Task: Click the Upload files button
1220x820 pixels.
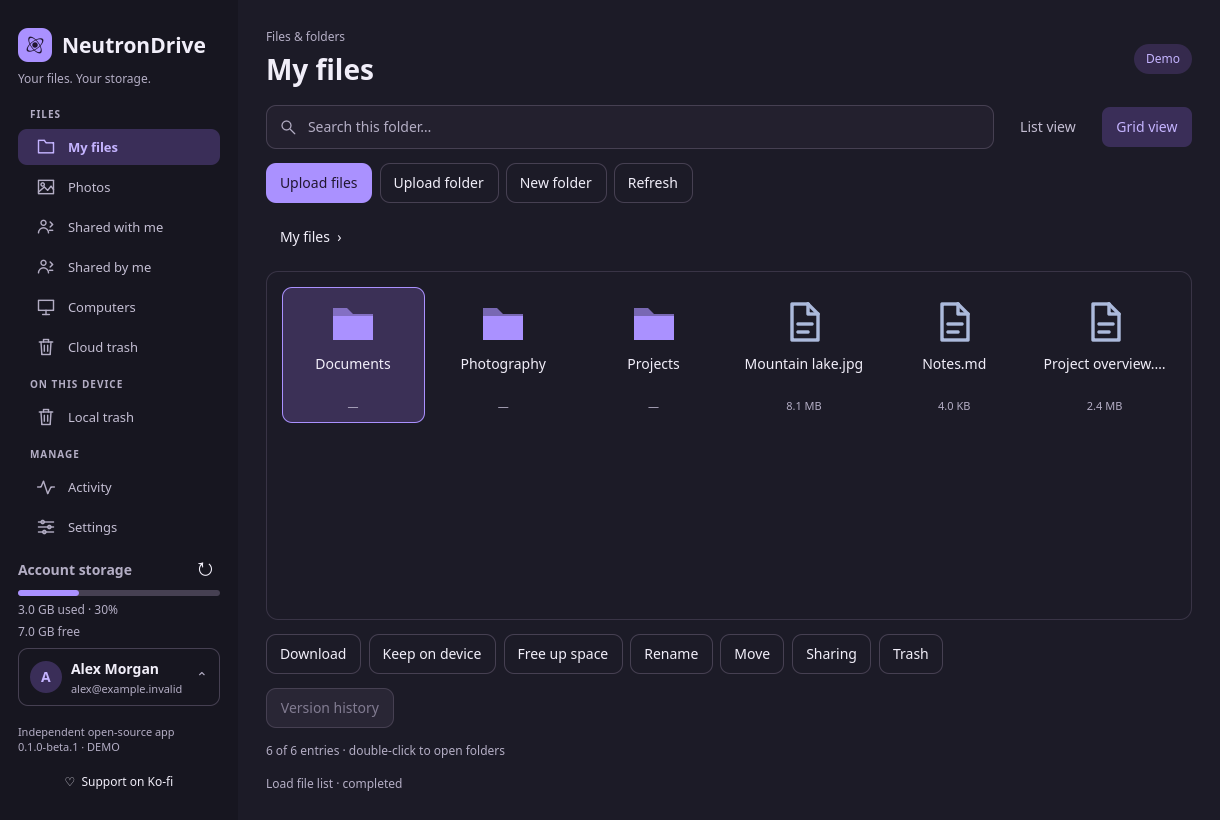Action: point(319,183)
